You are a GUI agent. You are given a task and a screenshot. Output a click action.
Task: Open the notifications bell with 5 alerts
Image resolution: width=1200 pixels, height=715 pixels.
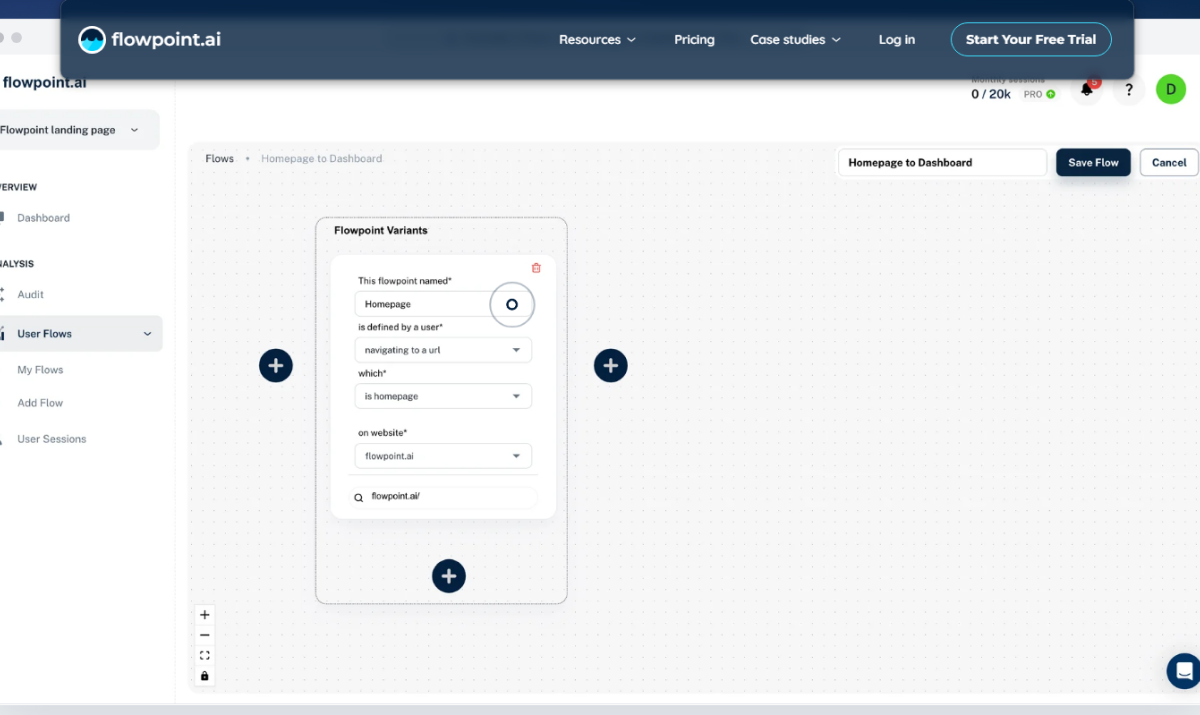pyautogui.click(x=1087, y=89)
